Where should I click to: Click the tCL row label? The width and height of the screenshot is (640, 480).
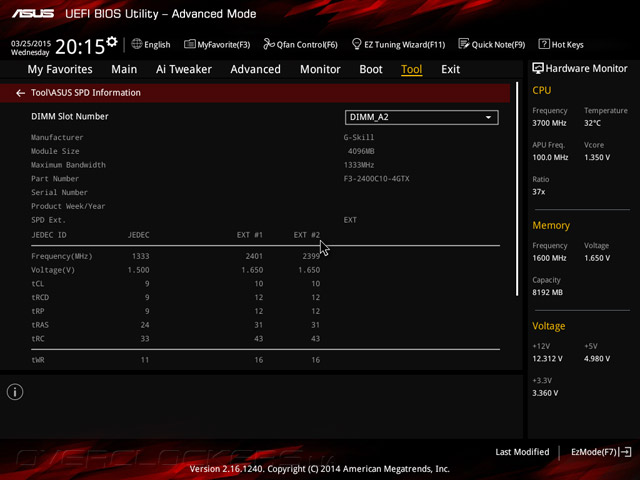coord(38,284)
